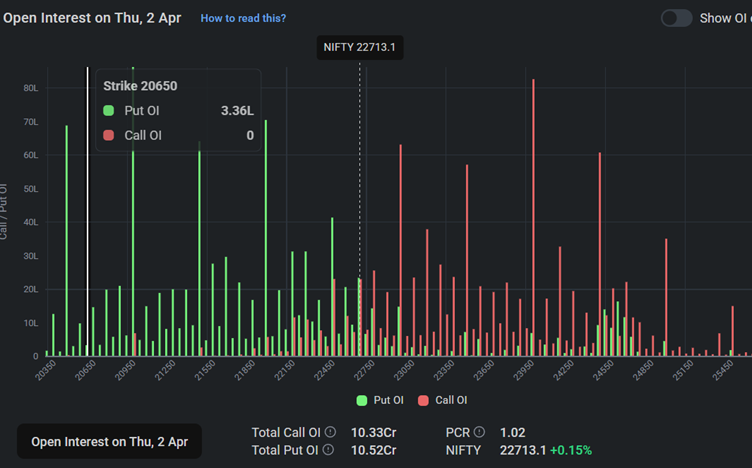The image size is (752, 468).
Task: Click the info icon beside Total Call OI
Action: coord(330,432)
